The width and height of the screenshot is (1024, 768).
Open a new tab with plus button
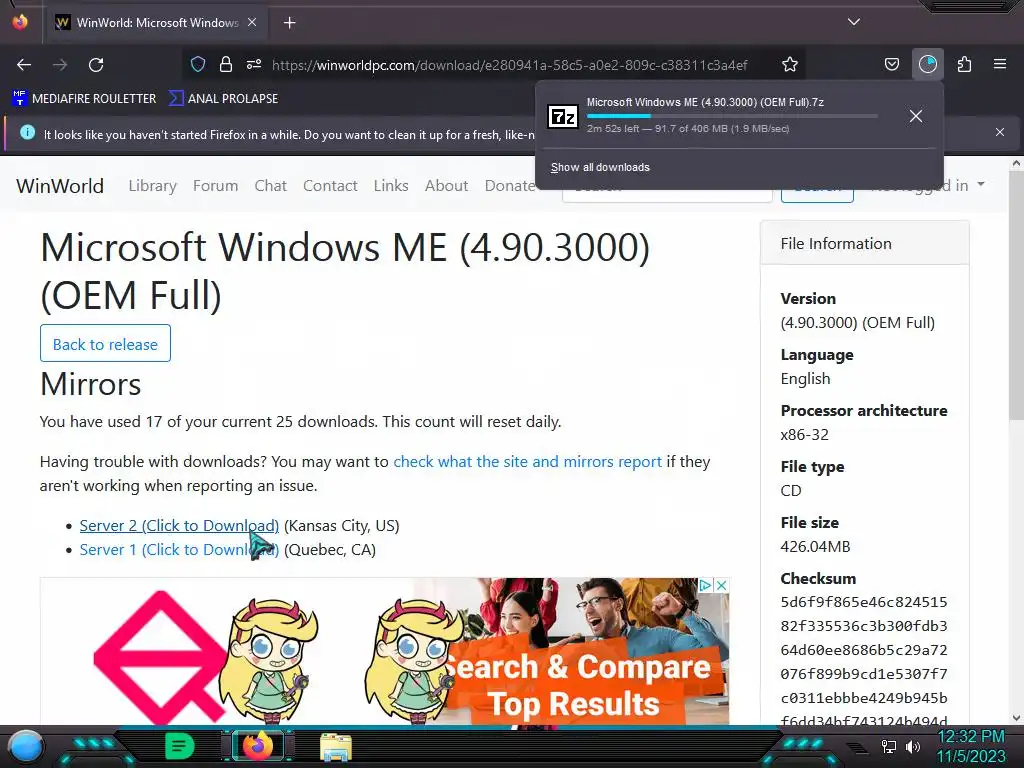point(289,23)
